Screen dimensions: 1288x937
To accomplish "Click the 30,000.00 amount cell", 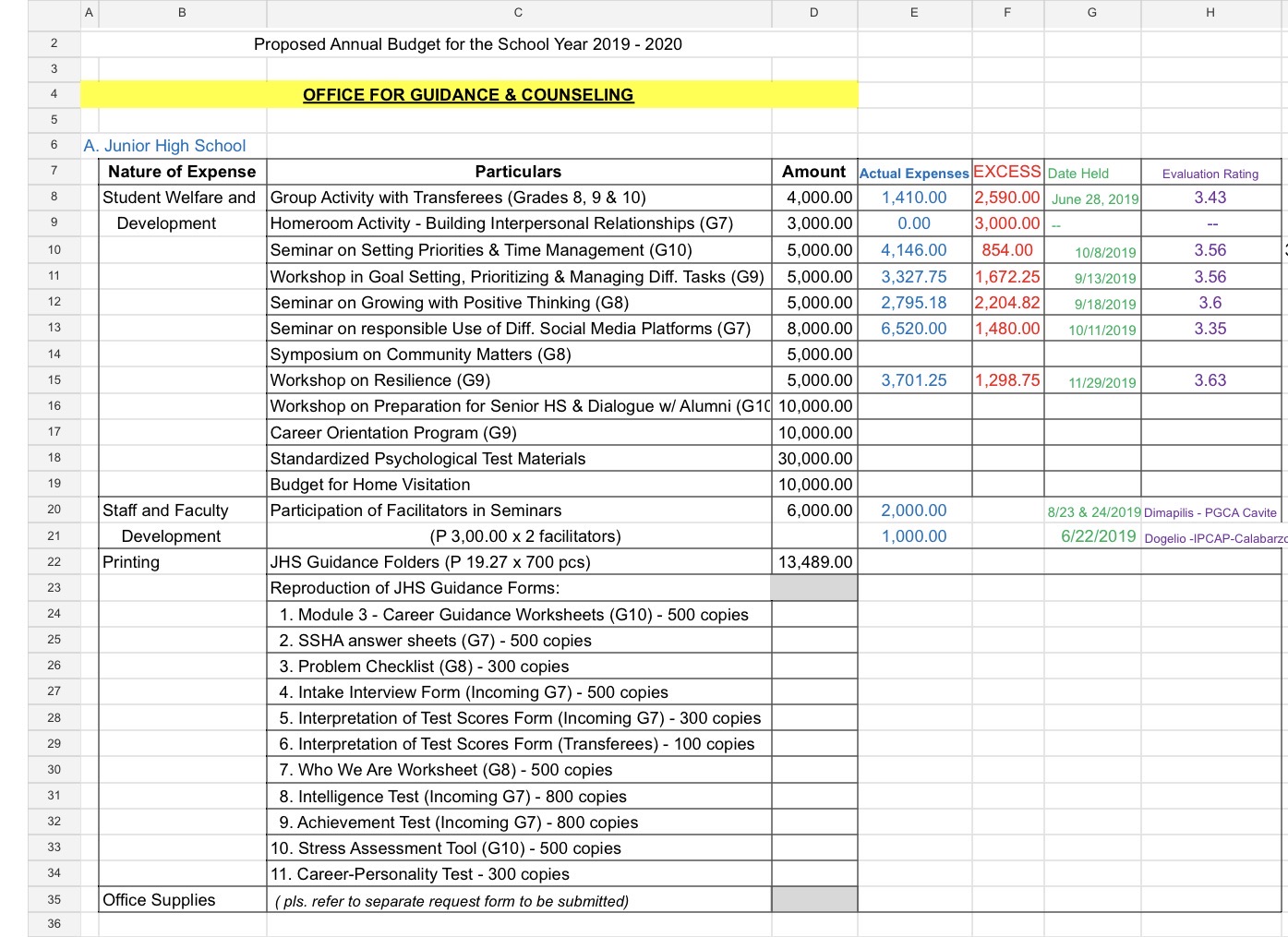I will pos(815,459).
